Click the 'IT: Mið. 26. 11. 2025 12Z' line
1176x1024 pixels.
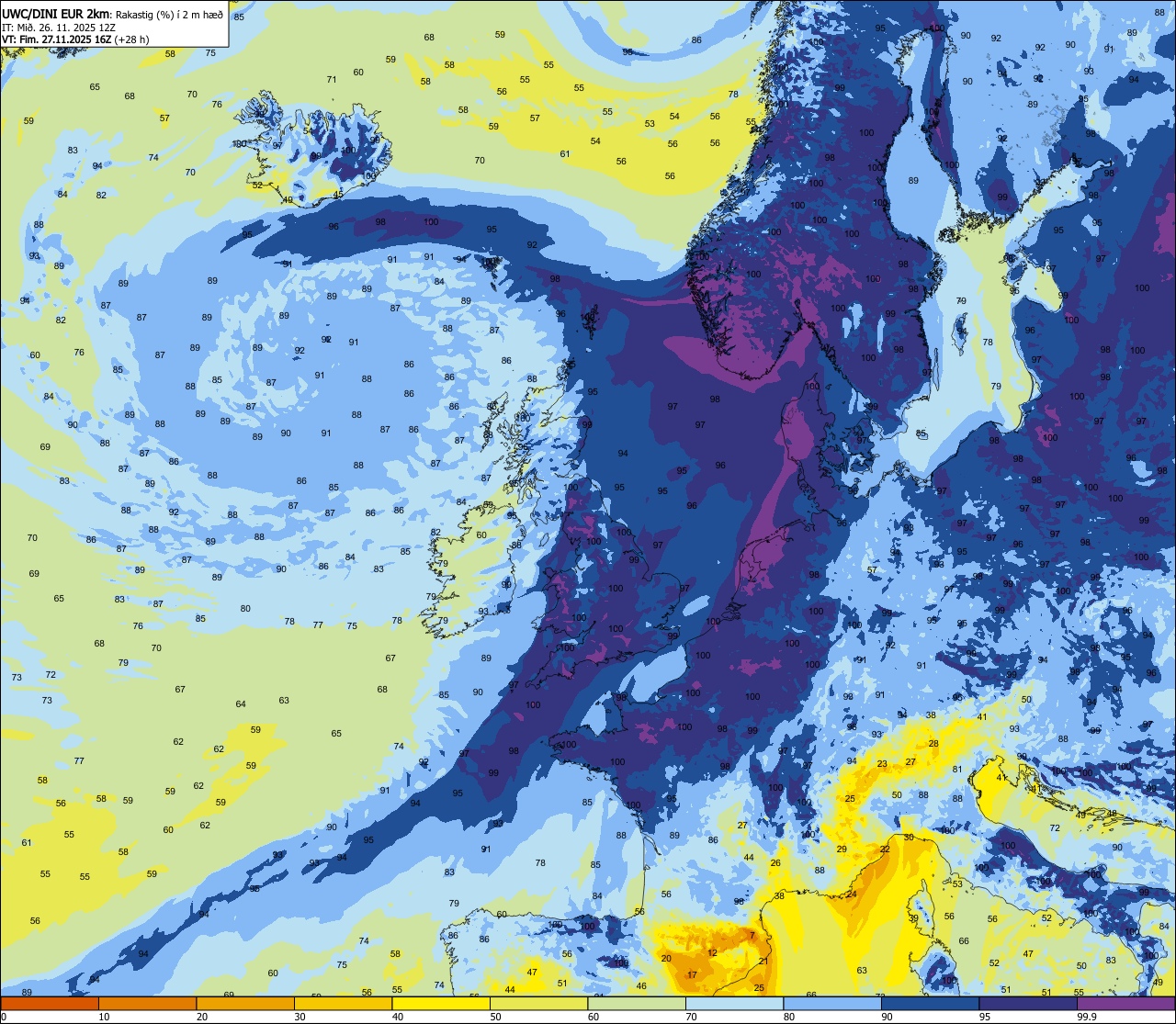point(59,28)
